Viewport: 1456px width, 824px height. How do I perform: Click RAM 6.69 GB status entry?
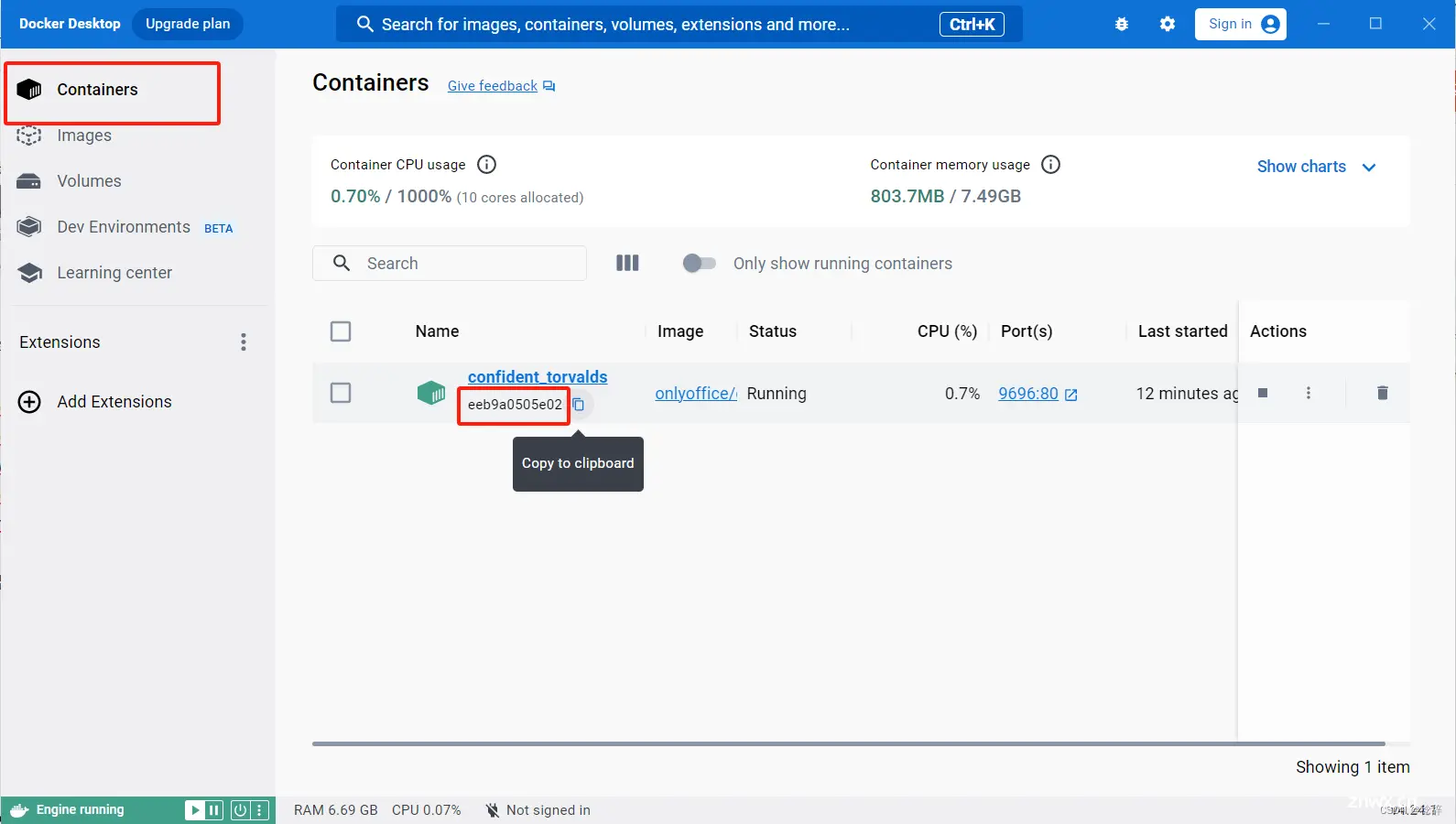[336, 810]
